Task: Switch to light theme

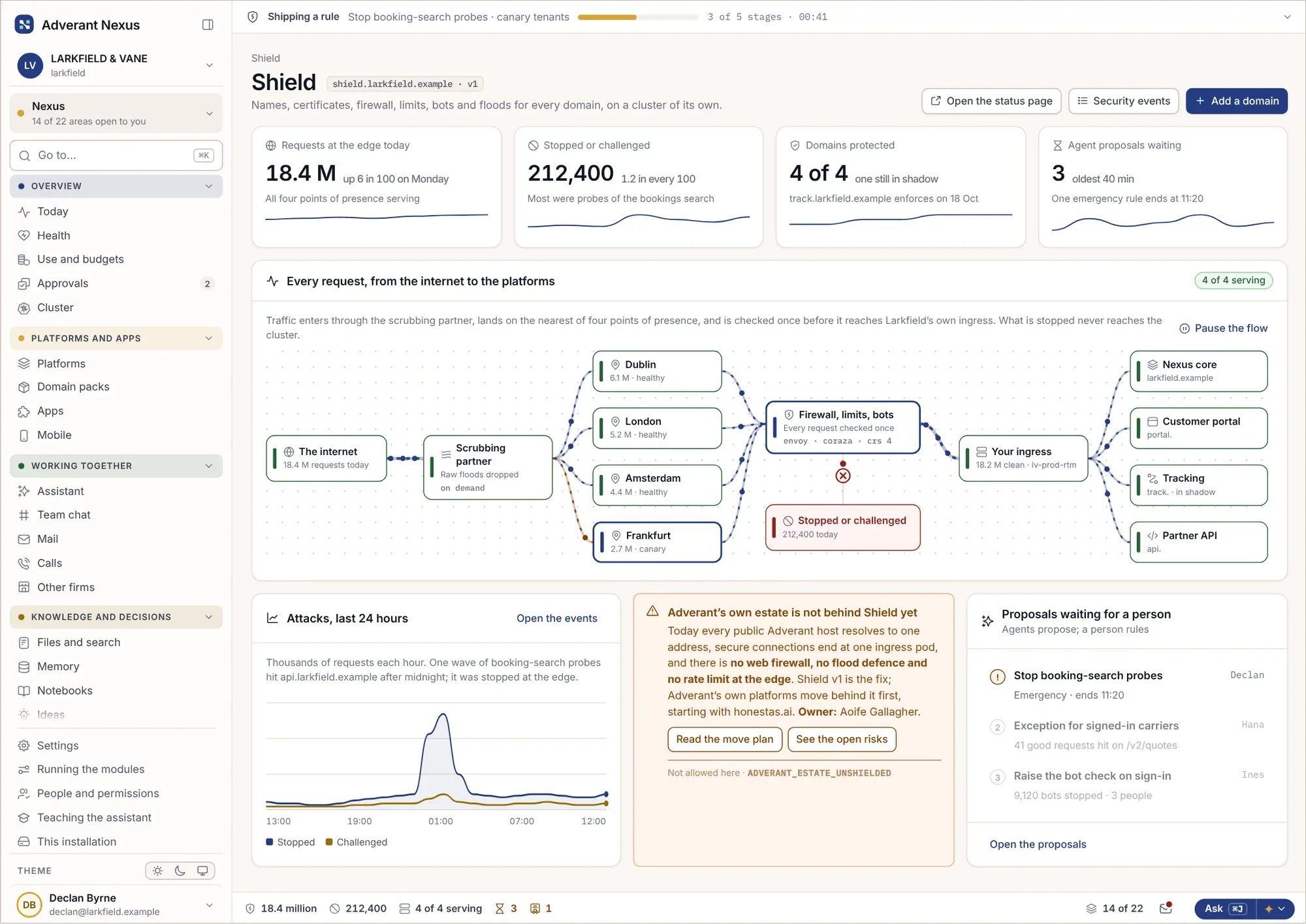Action: pyautogui.click(x=158, y=870)
